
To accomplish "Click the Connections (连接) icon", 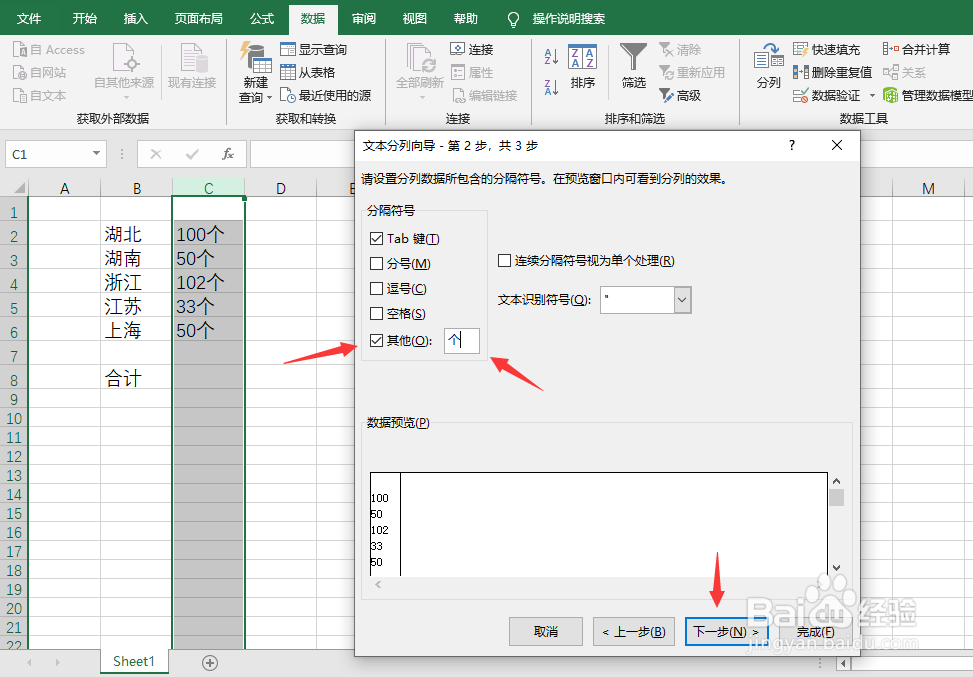I will (x=457, y=49).
